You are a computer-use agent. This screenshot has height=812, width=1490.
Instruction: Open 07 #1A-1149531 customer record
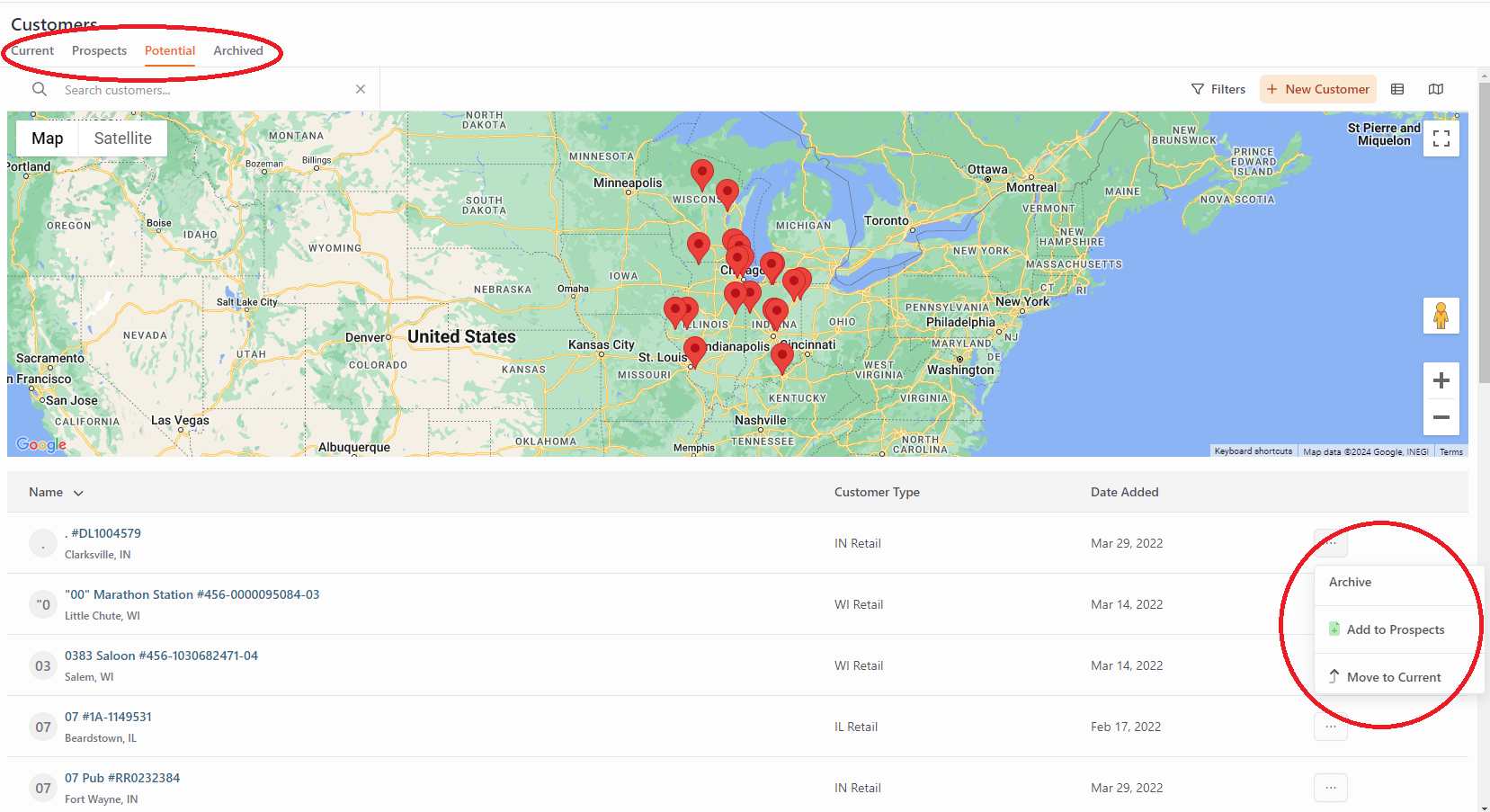[x=108, y=717]
